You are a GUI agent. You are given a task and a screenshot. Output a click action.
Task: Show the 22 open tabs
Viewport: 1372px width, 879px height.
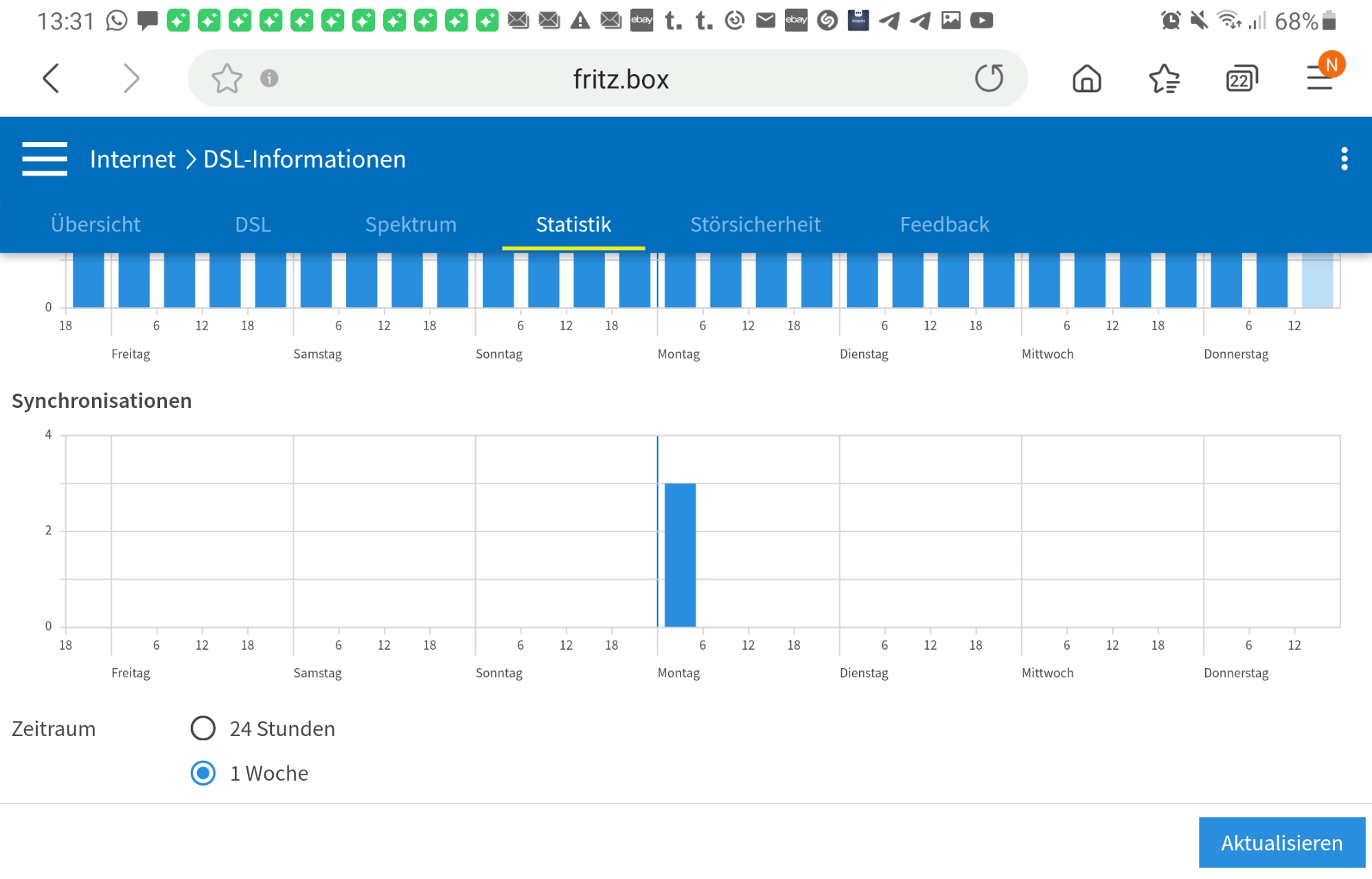pos(1242,80)
